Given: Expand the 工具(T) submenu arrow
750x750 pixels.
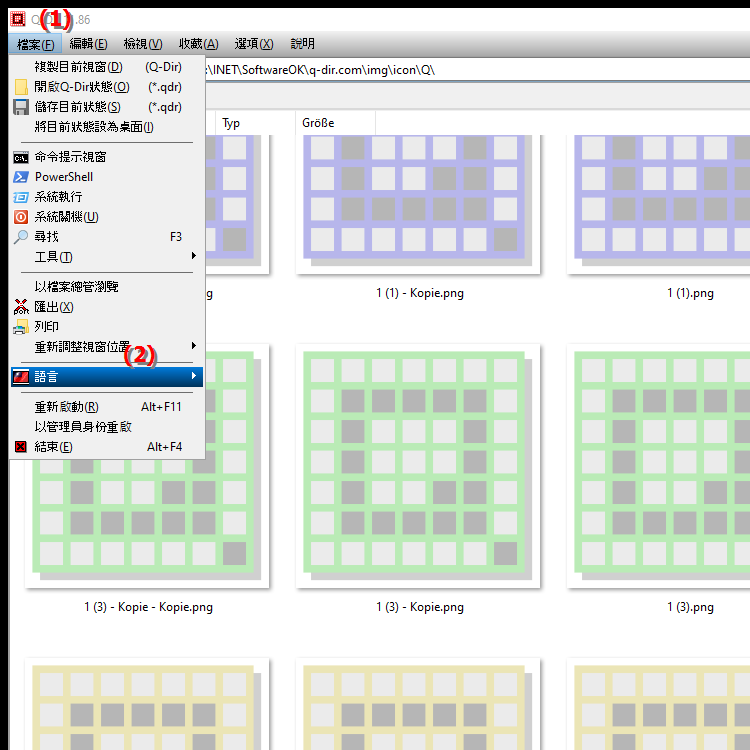Looking at the screenshot, I should (194, 256).
